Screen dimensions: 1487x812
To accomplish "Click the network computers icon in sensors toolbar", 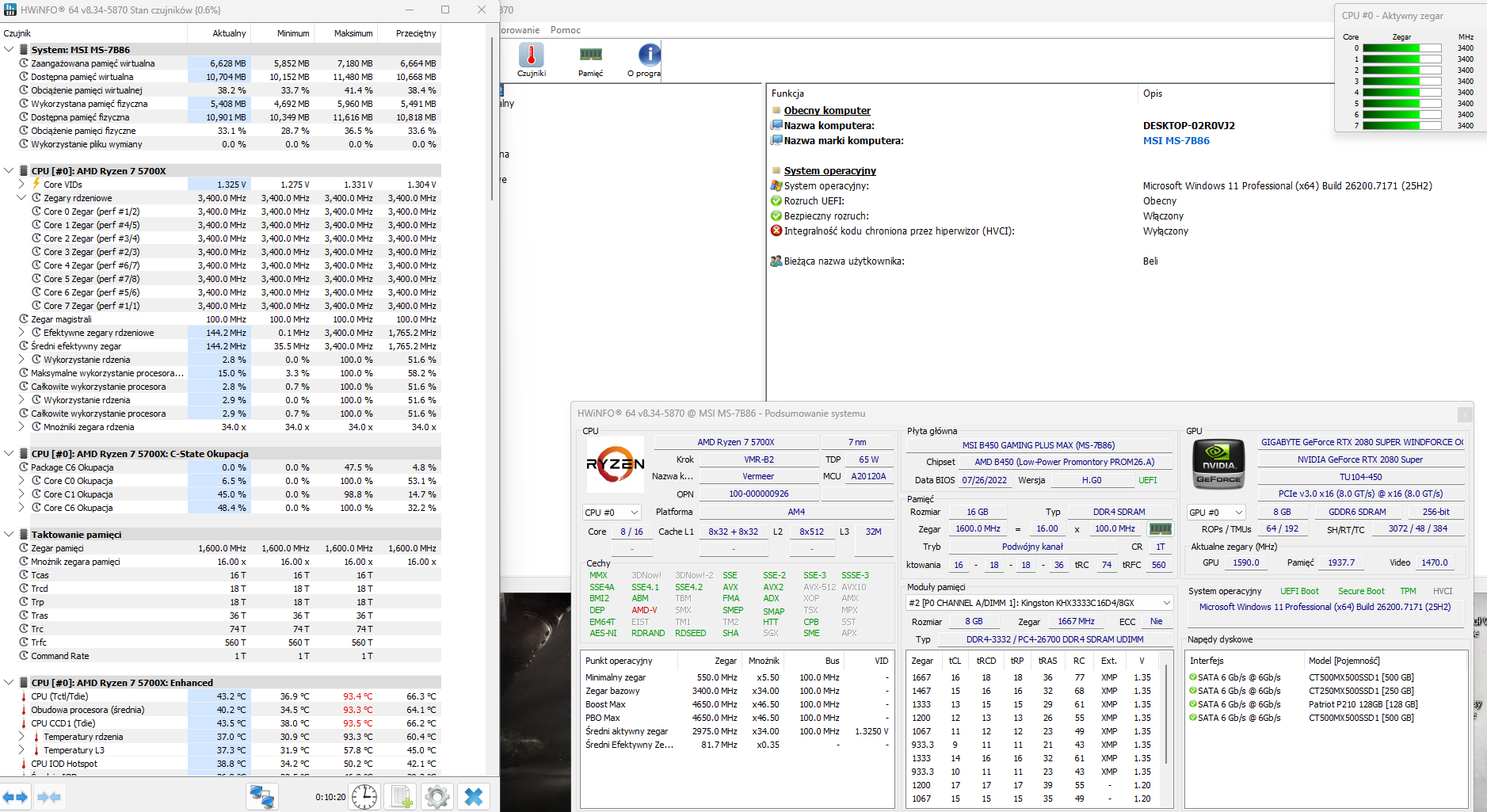I will pyautogui.click(x=261, y=797).
